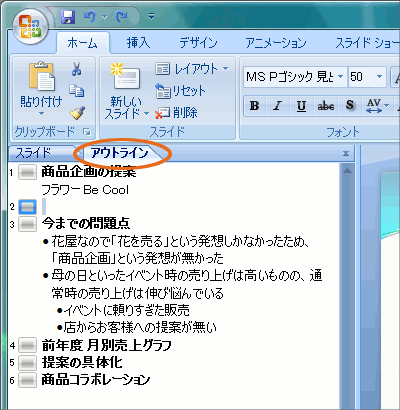The width and height of the screenshot is (400, 410).
Task: Apply text shadow with the S button
Action: 349,106
